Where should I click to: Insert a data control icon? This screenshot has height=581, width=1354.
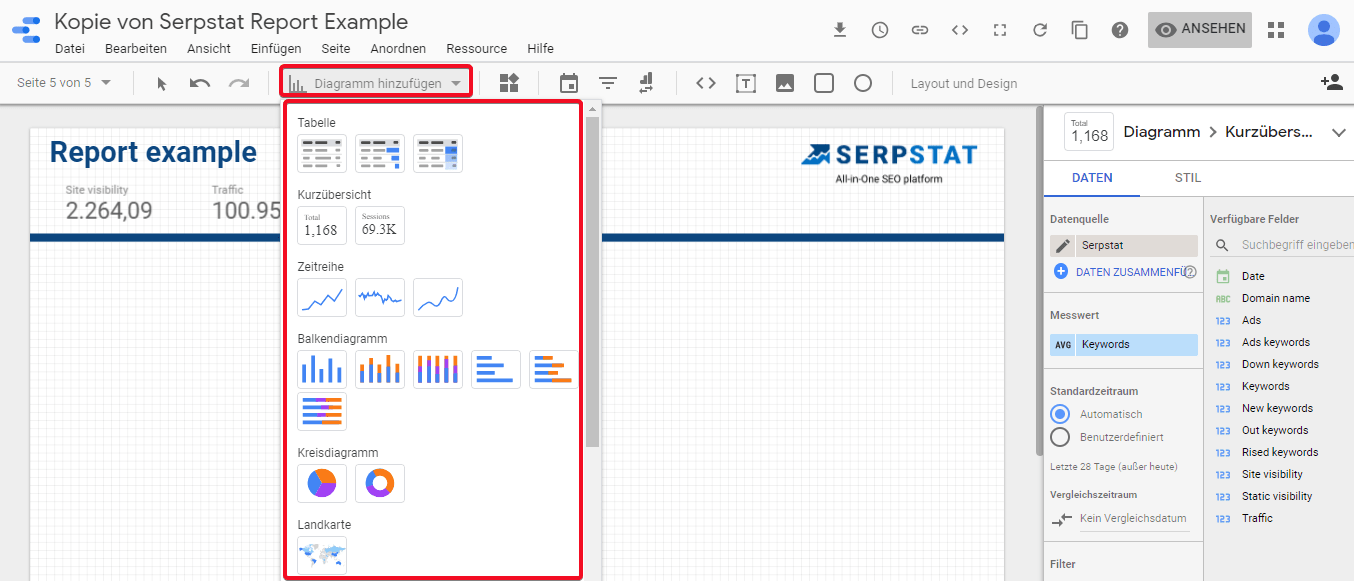646,83
